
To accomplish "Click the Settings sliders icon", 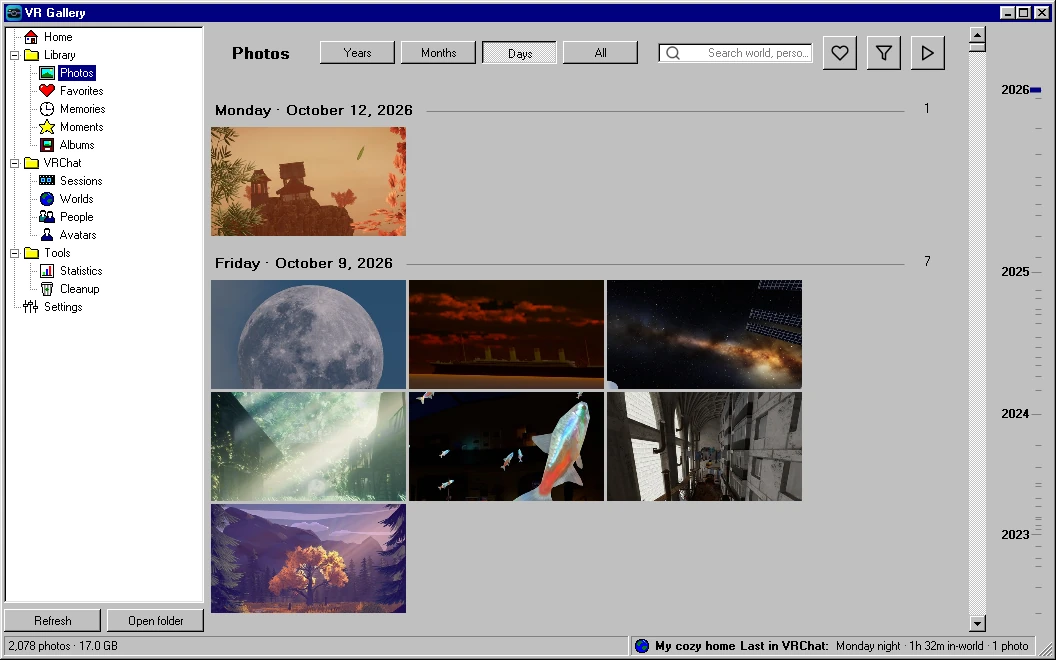I will (31, 307).
